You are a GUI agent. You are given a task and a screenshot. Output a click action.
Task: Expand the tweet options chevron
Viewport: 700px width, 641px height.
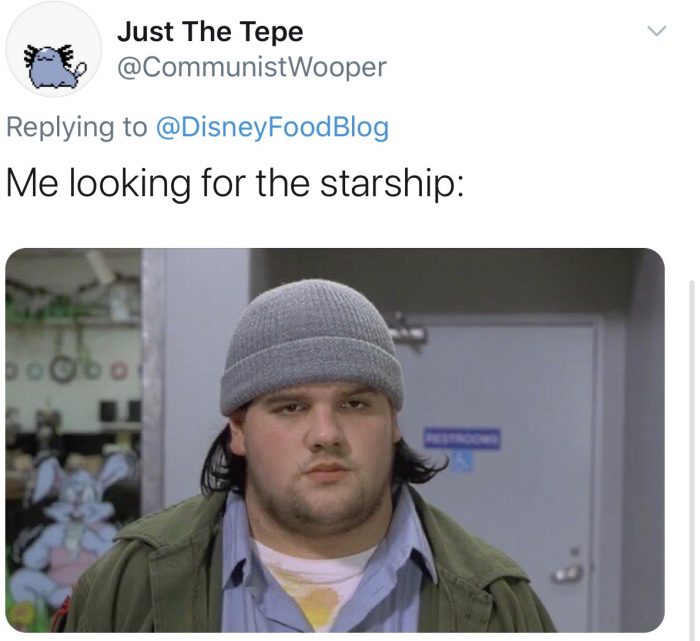click(657, 31)
